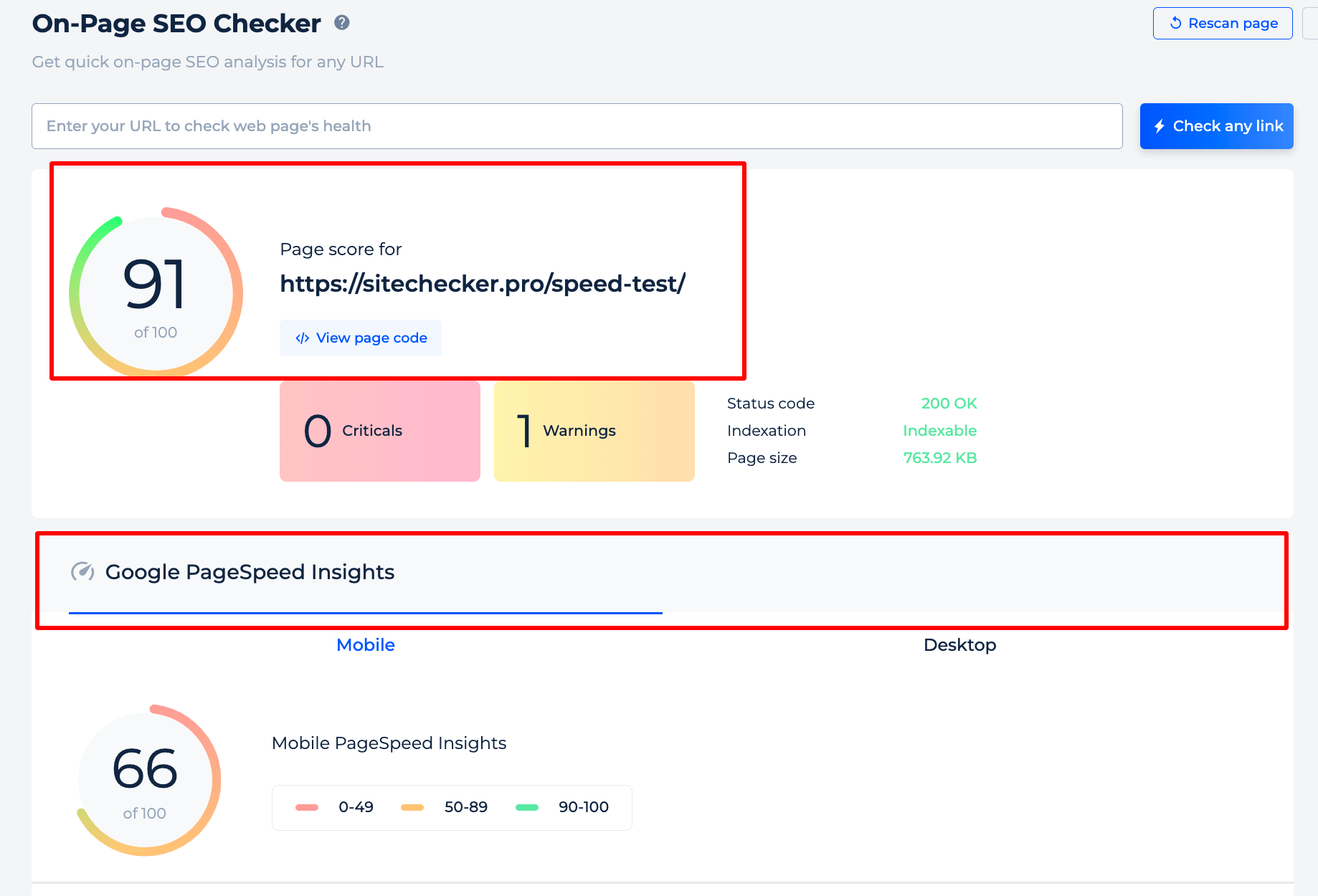This screenshot has height=896, width=1318.
Task: Click the orange 50-89 legend swatch
Action: point(412,807)
